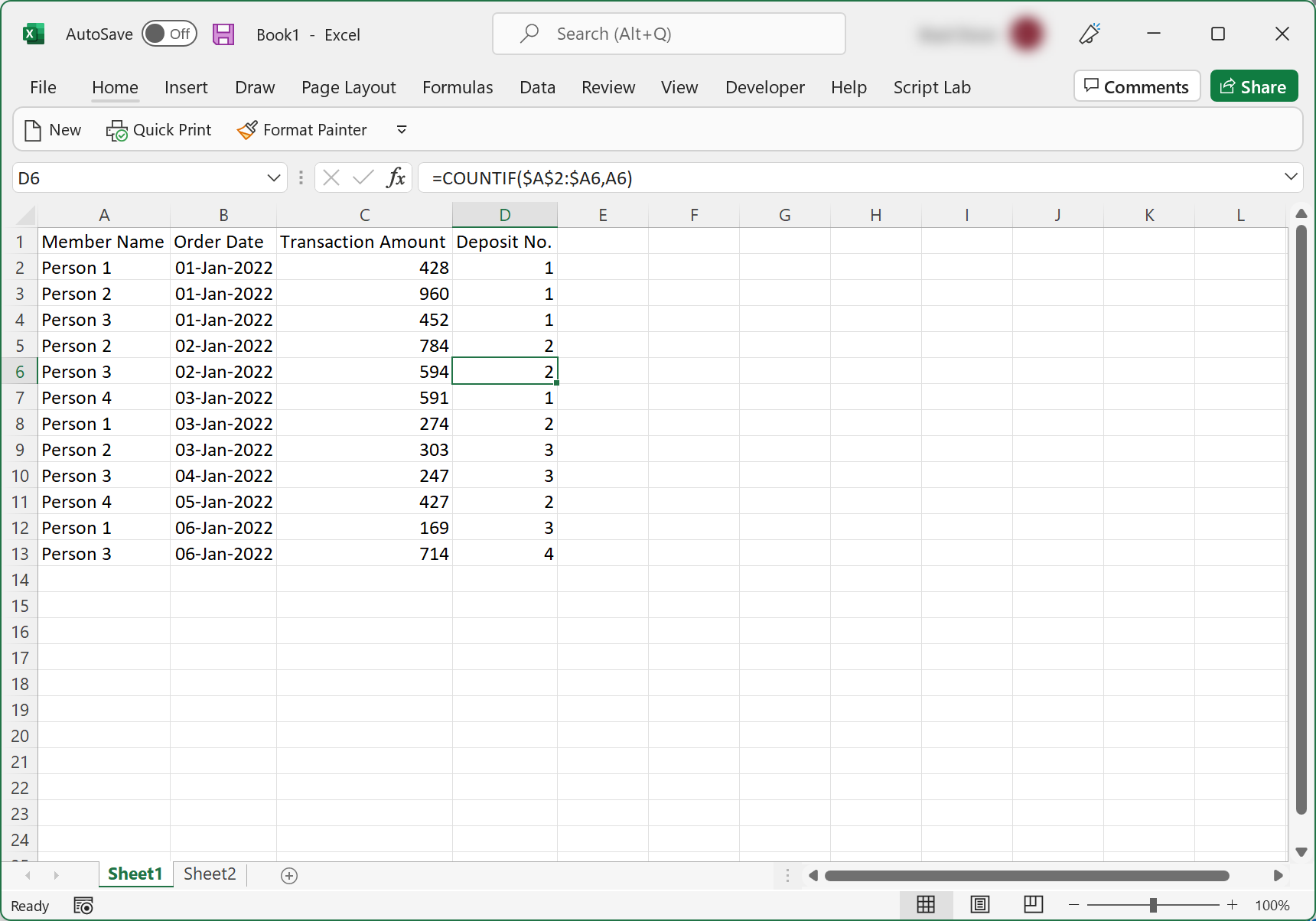Open the File menu

[43, 87]
